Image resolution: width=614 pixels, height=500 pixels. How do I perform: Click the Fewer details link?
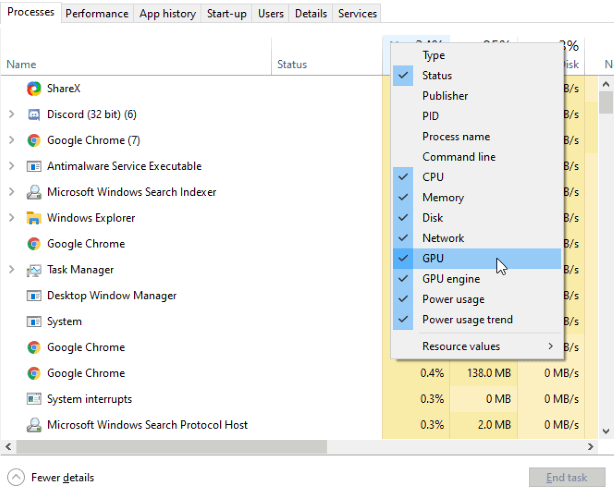(63, 478)
